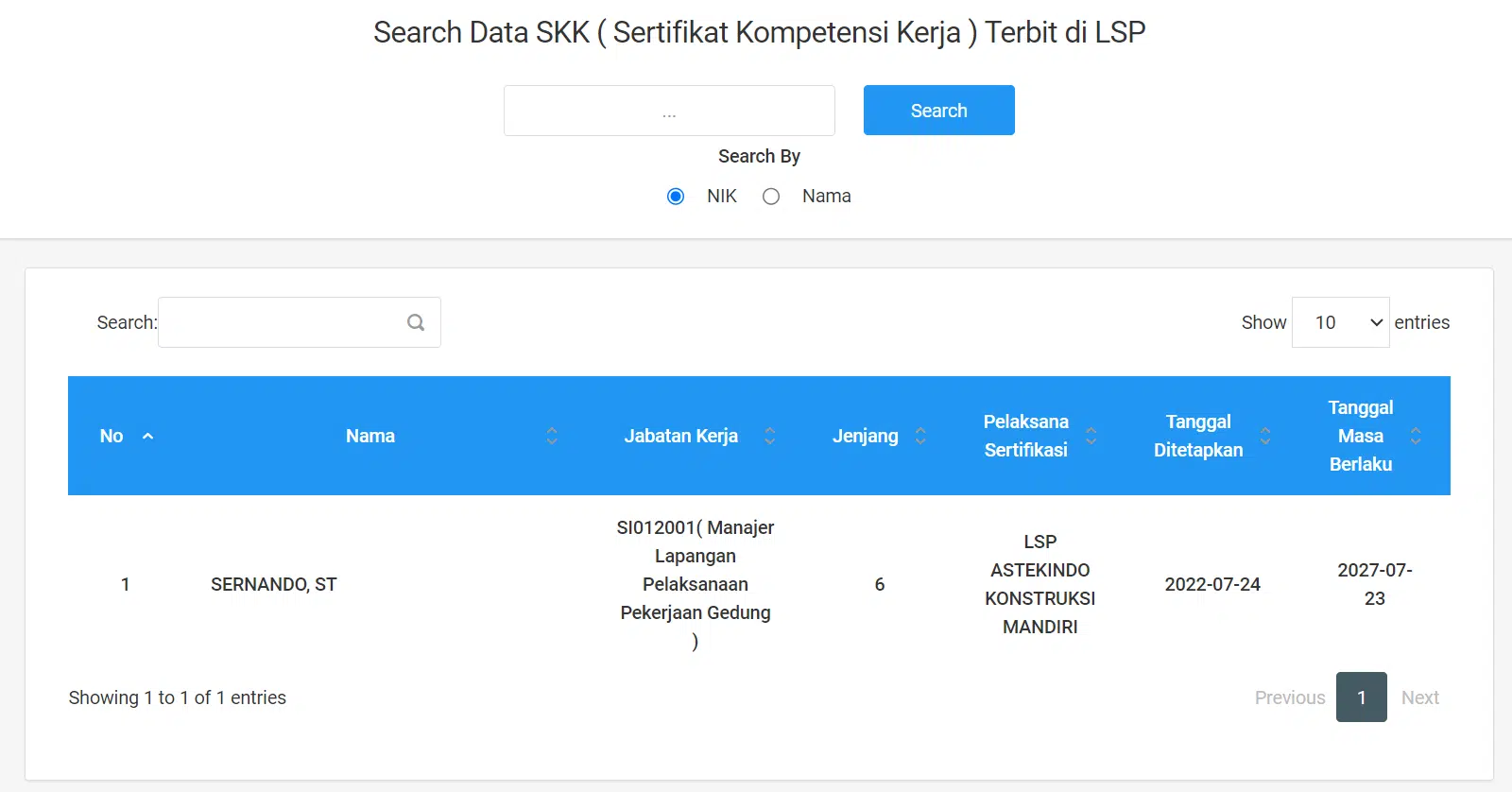Click the Jenjang header label
This screenshot has height=792, width=1512.
(865, 436)
